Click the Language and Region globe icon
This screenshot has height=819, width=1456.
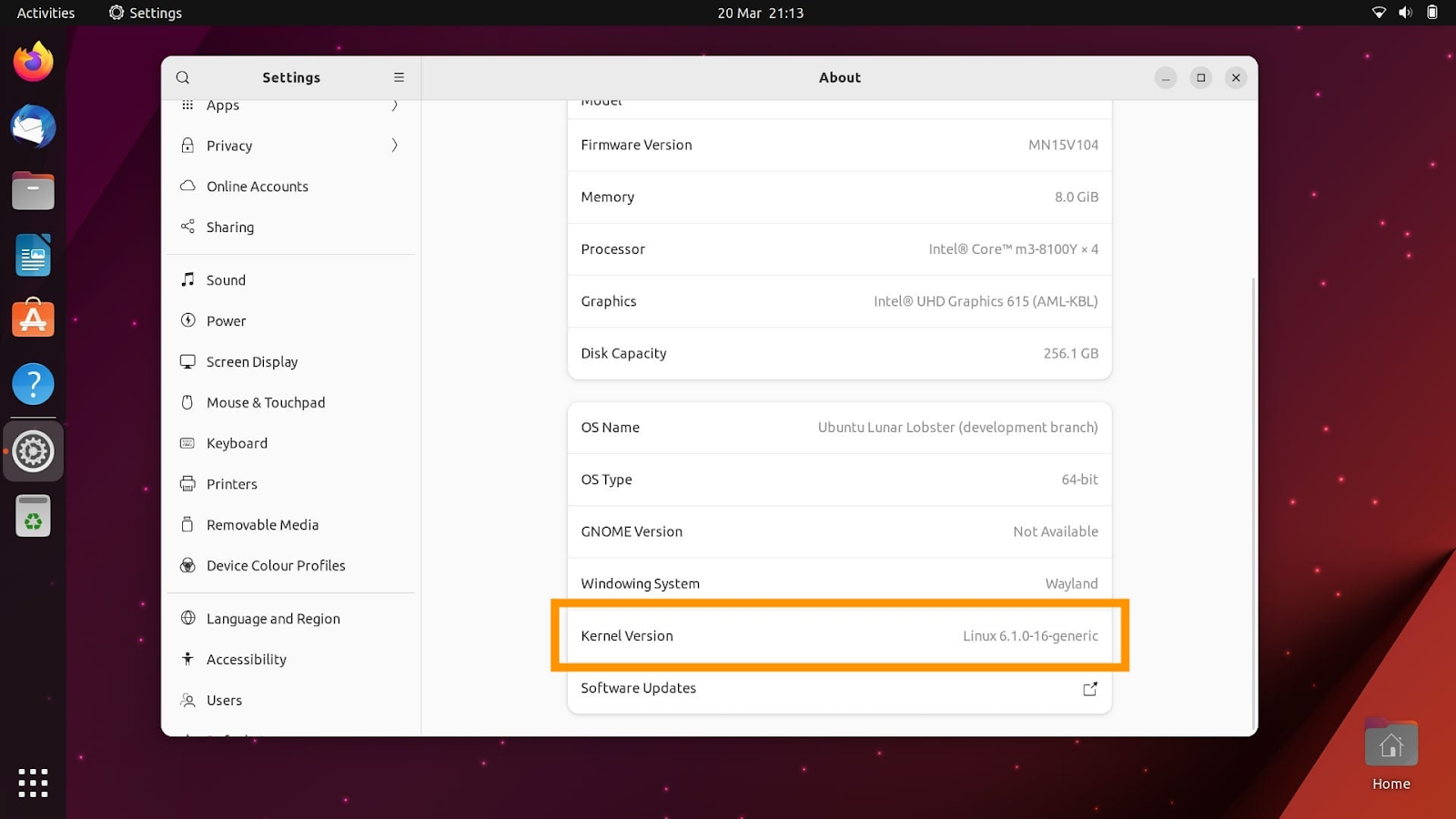pyautogui.click(x=187, y=618)
